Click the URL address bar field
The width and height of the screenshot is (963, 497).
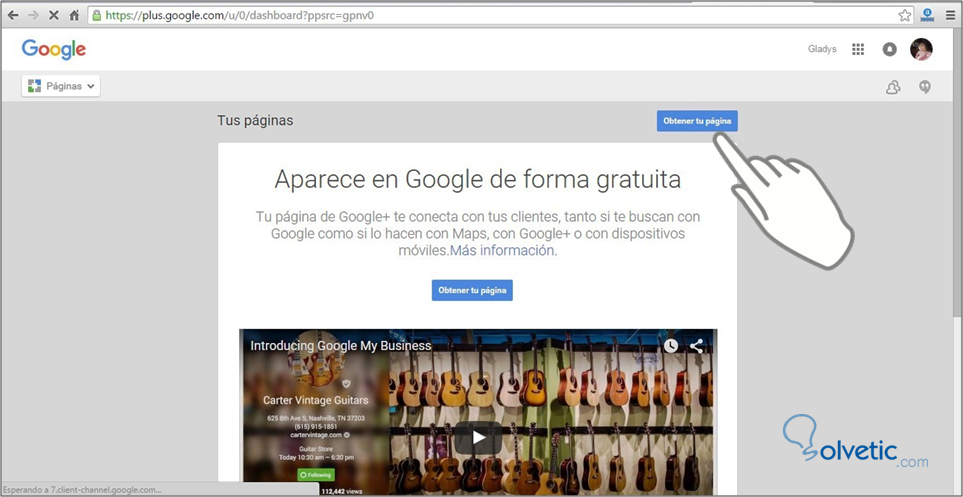502,15
